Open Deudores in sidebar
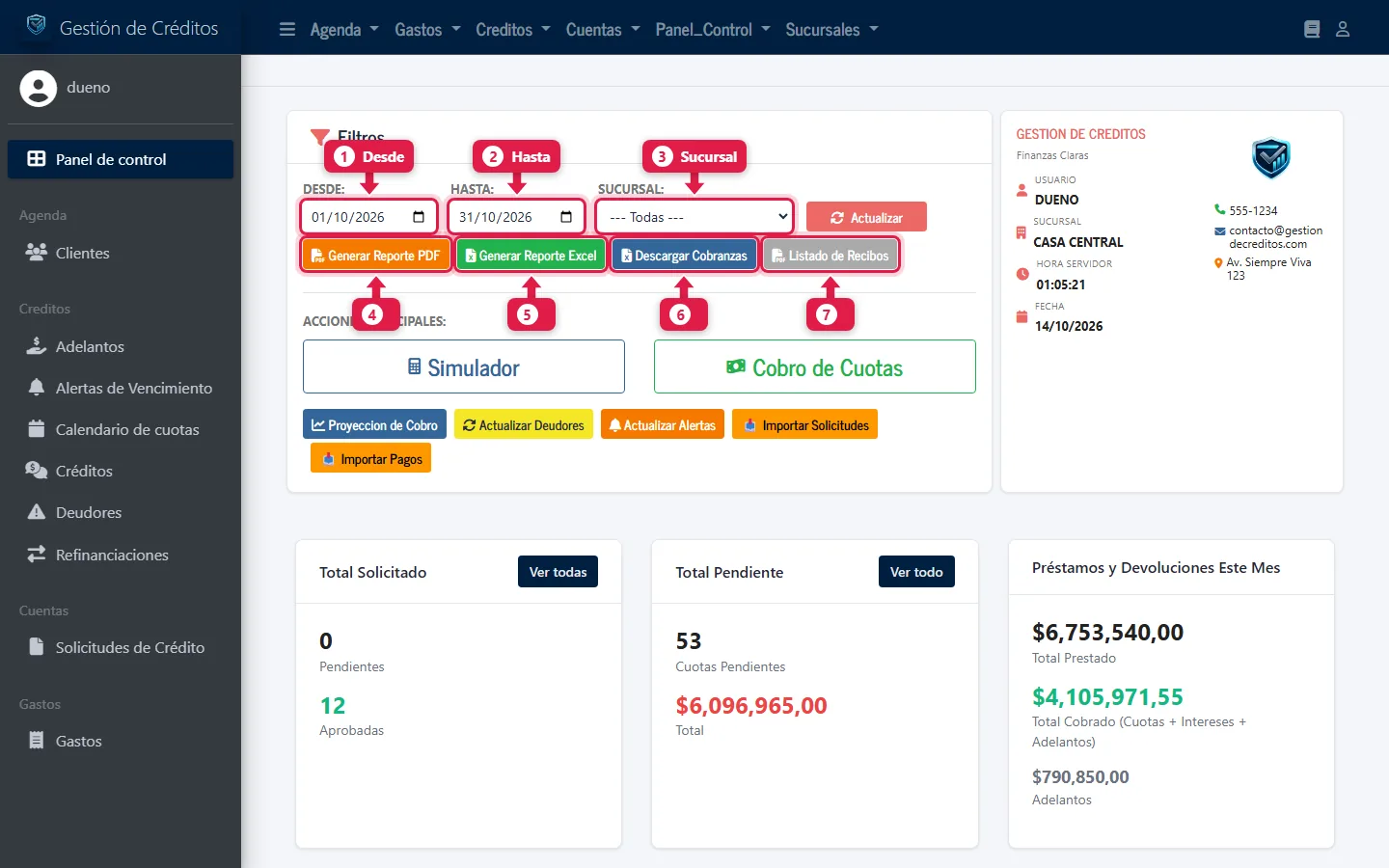1389x868 pixels. pyautogui.click(x=121, y=512)
